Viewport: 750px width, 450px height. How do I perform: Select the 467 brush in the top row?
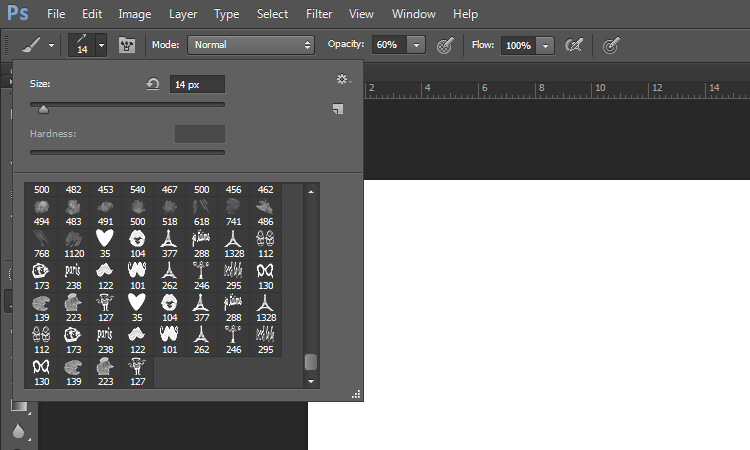click(x=170, y=190)
